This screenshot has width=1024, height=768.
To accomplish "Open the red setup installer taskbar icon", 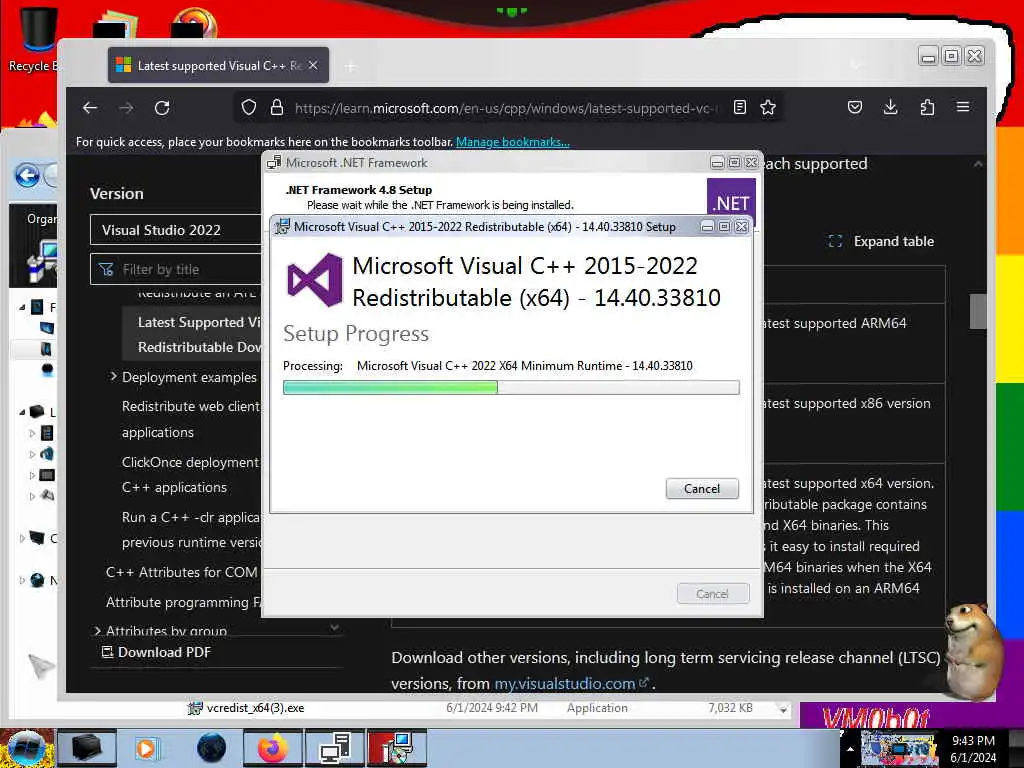I will point(397,748).
